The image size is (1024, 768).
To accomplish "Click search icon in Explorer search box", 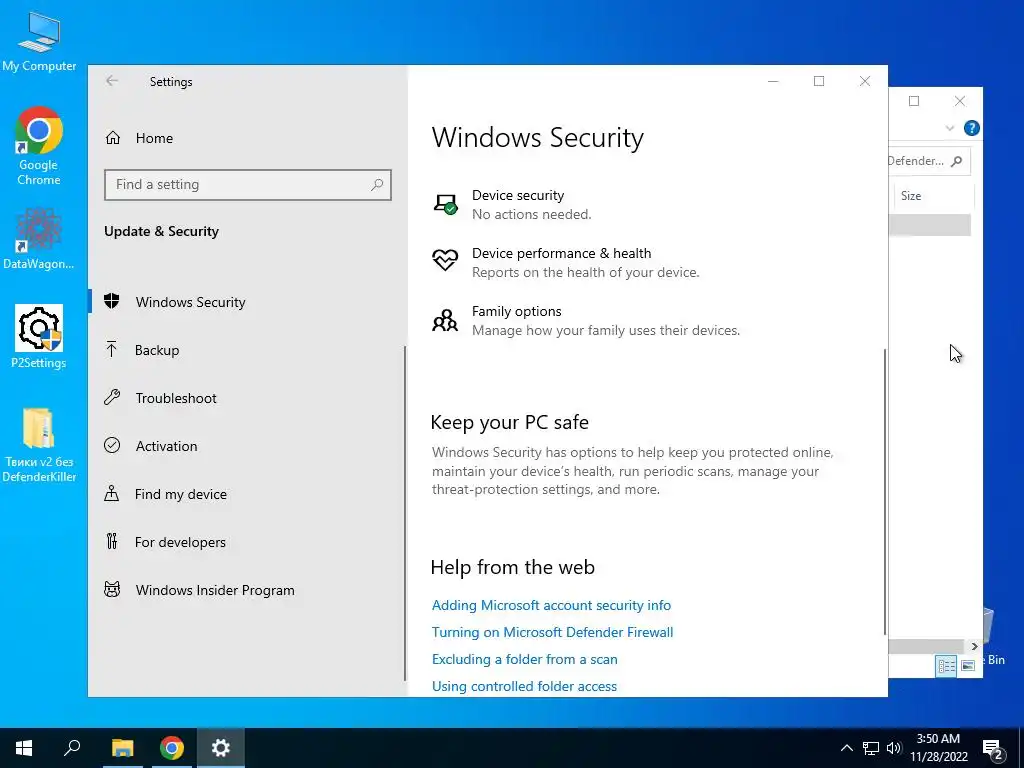I will tap(957, 161).
